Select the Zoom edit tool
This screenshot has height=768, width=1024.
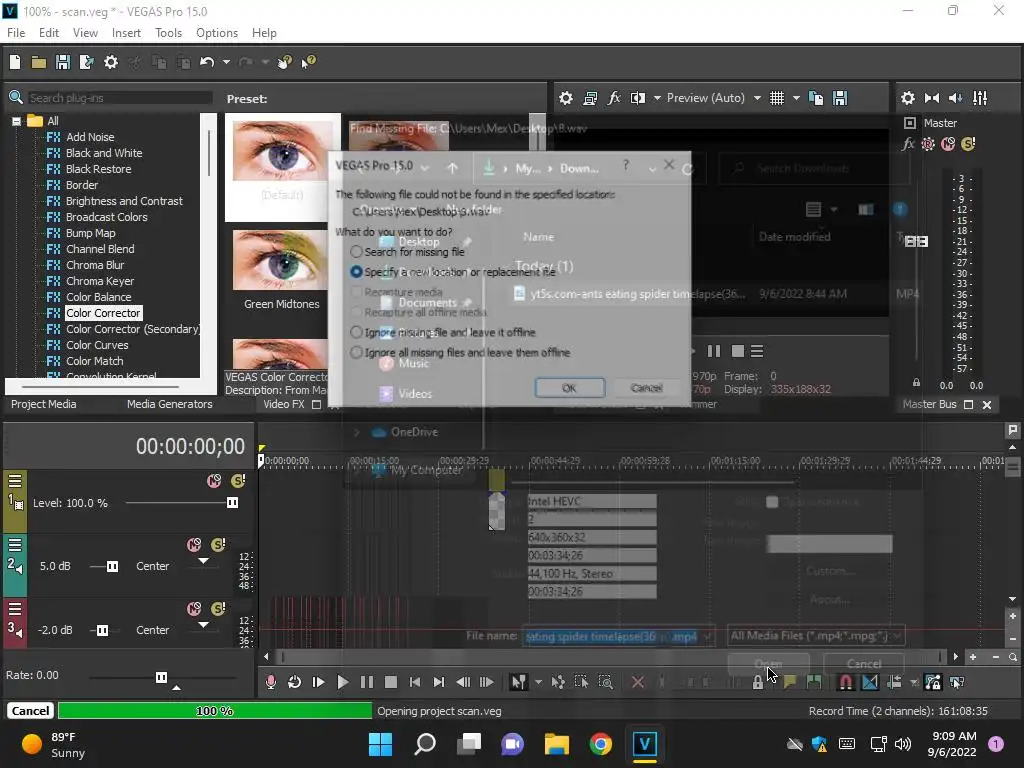(x=606, y=682)
